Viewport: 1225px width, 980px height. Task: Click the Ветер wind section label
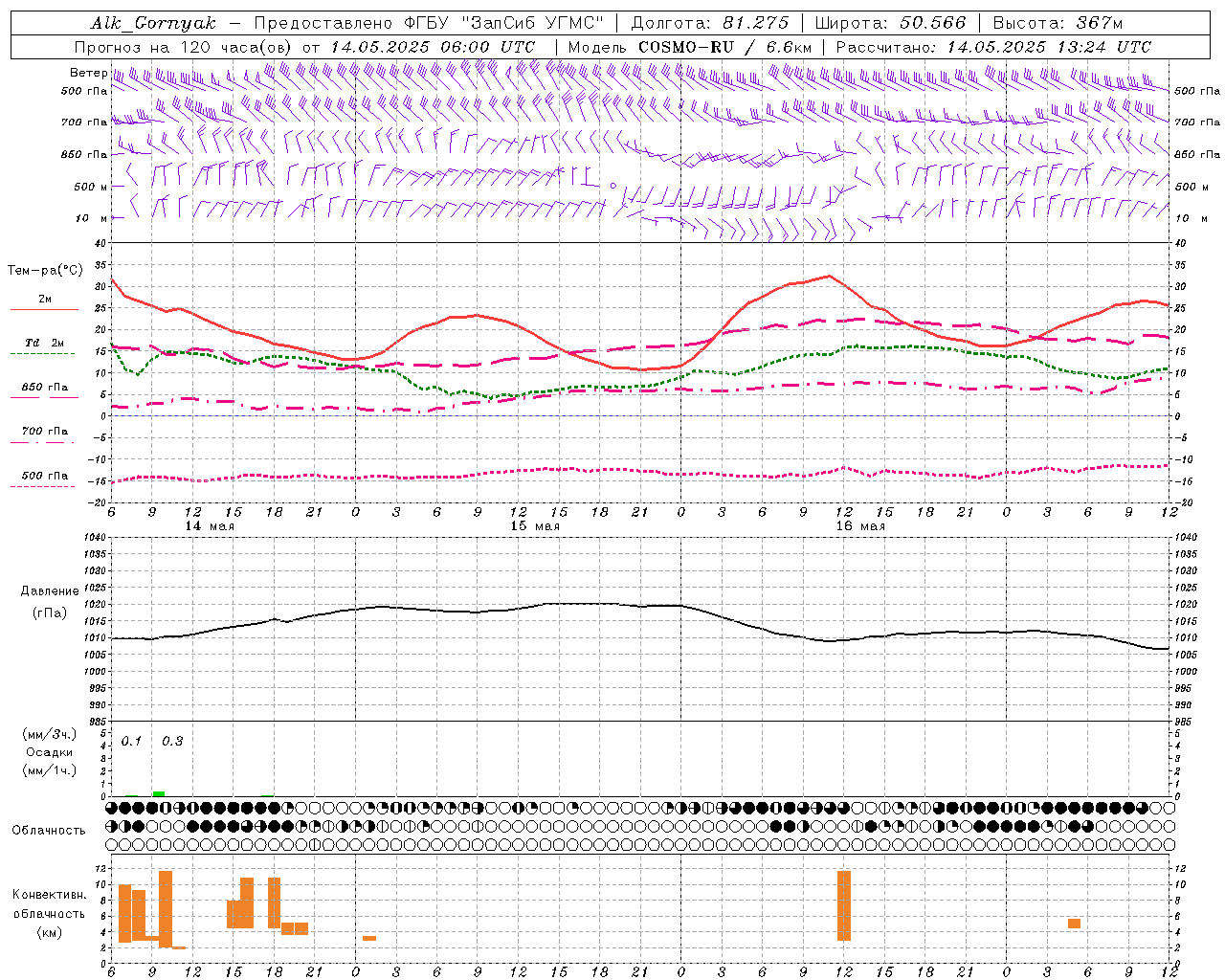88,73
